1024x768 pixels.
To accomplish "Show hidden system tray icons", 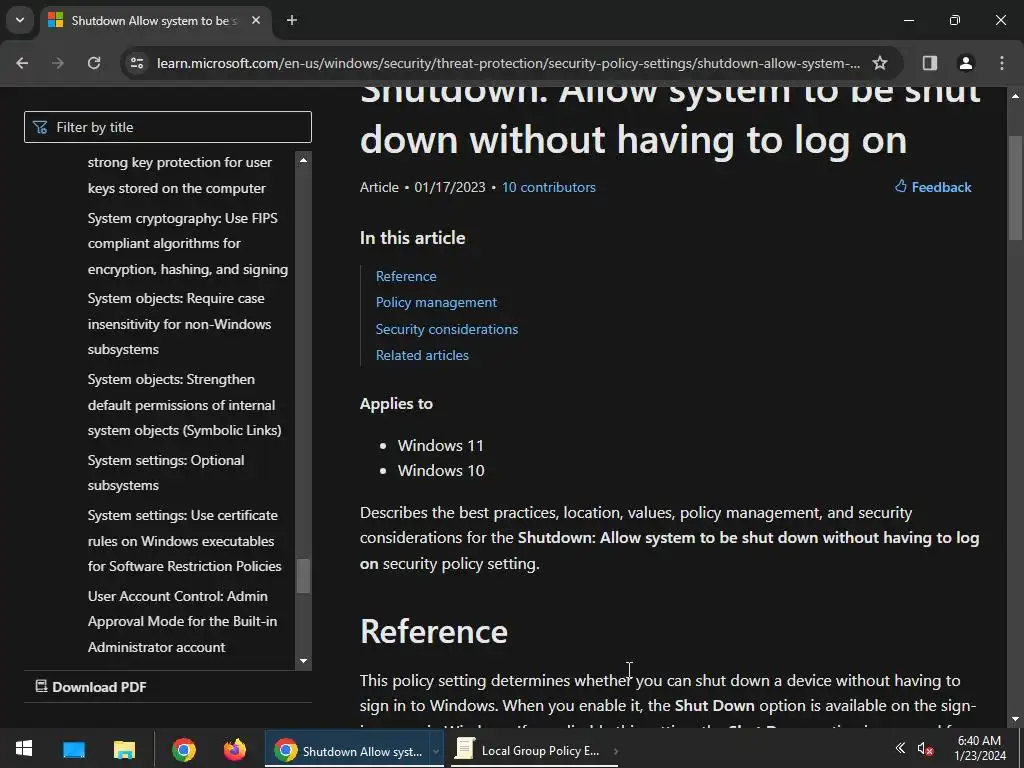I will coord(900,748).
